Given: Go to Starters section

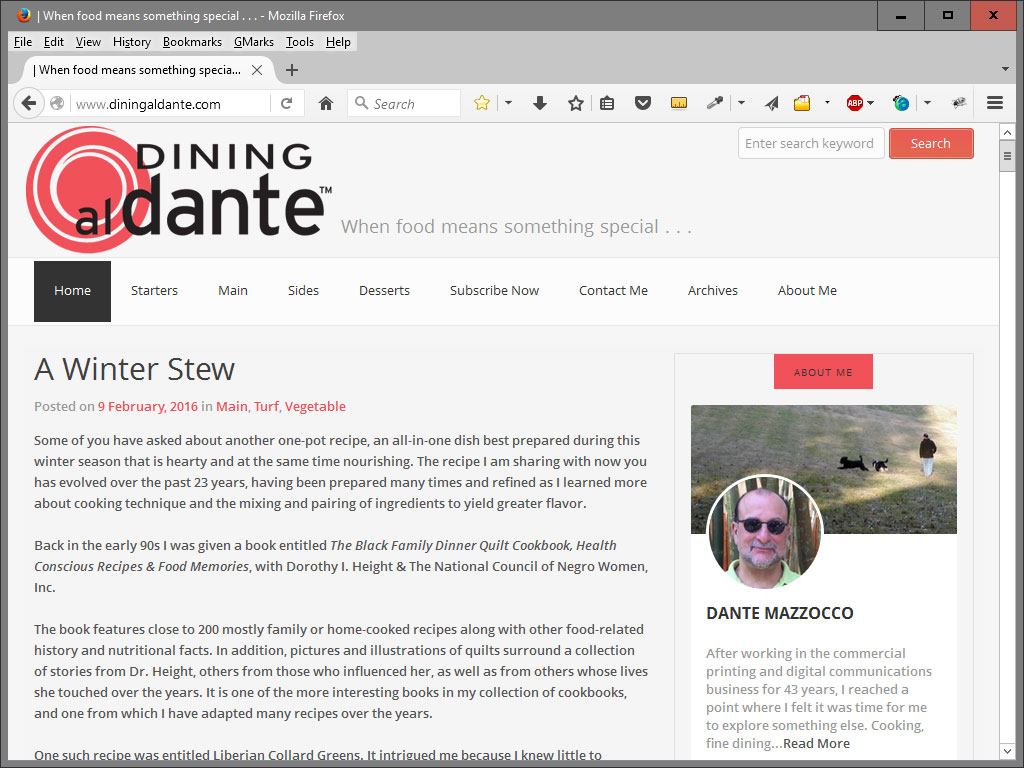Looking at the screenshot, I should point(154,291).
